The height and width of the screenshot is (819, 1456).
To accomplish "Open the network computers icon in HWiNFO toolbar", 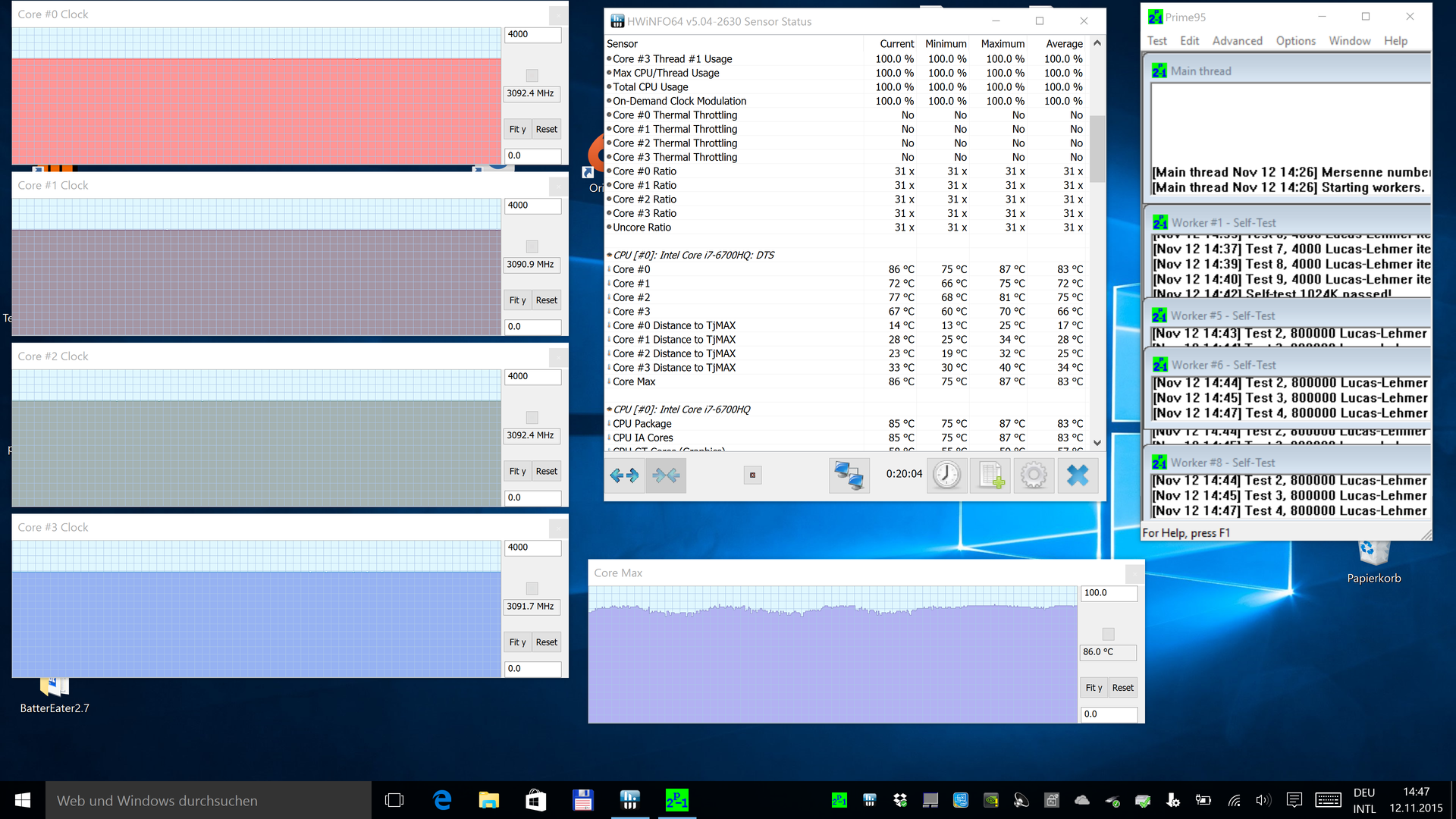I will click(849, 475).
